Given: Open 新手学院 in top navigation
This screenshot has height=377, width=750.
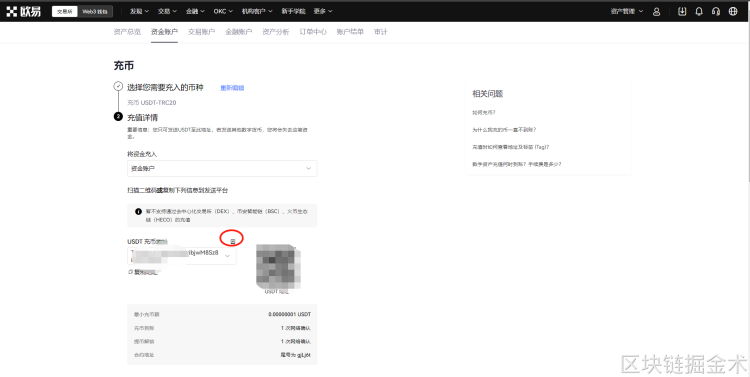Looking at the screenshot, I should coord(293,11).
